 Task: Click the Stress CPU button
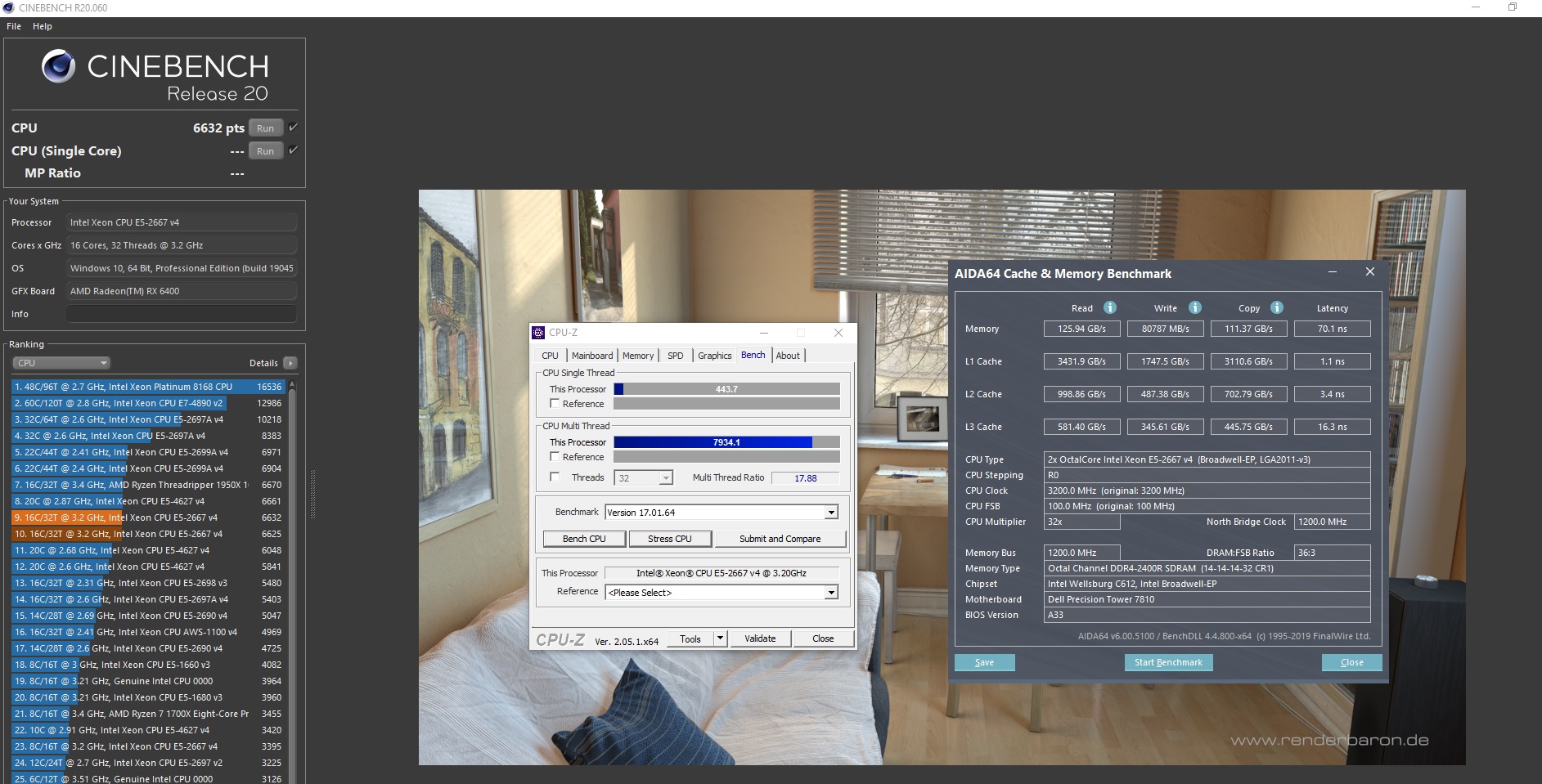click(x=670, y=539)
